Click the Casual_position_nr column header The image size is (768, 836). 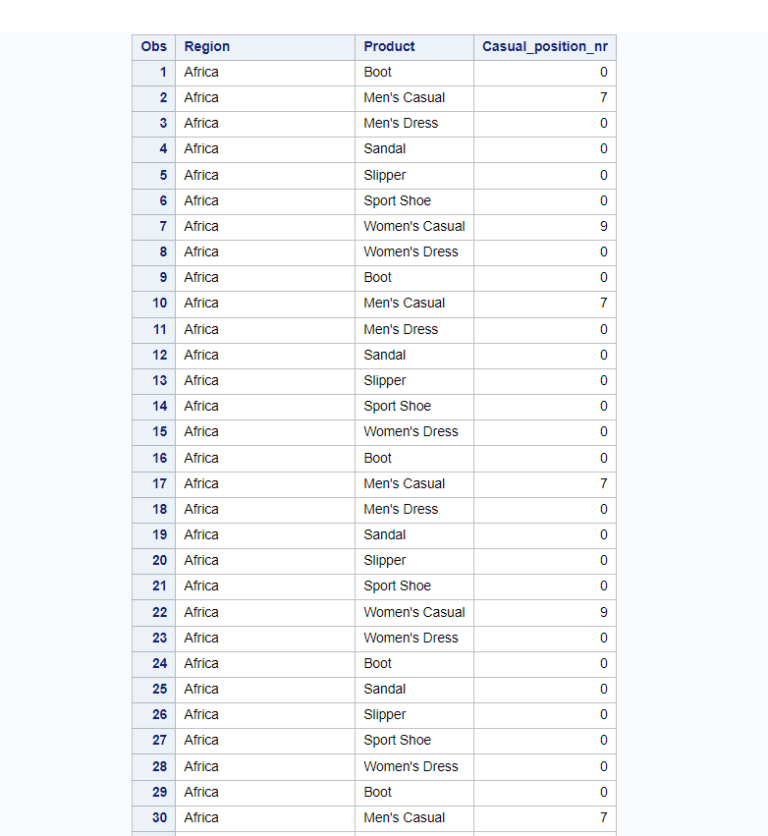pyautogui.click(x=545, y=47)
